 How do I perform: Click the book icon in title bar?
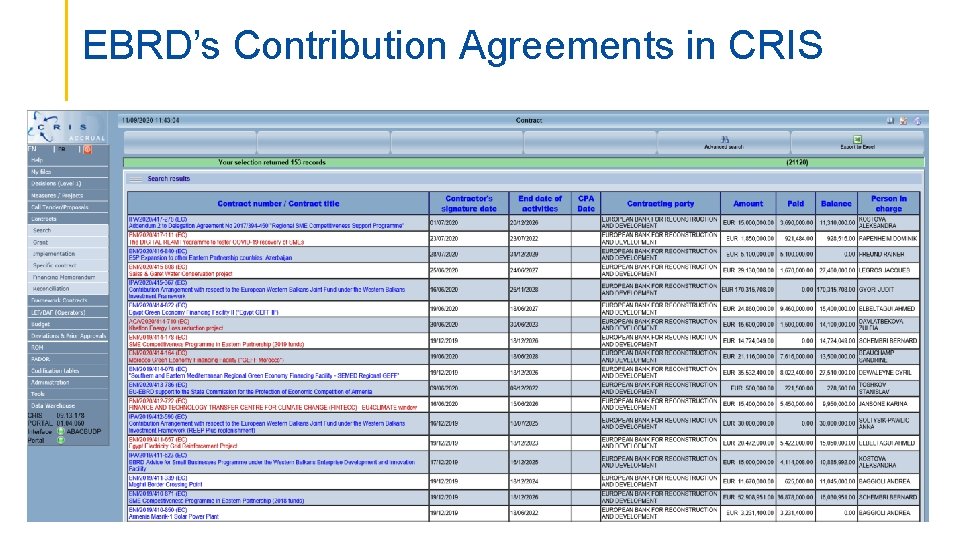pyautogui.click(x=890, y=121)
